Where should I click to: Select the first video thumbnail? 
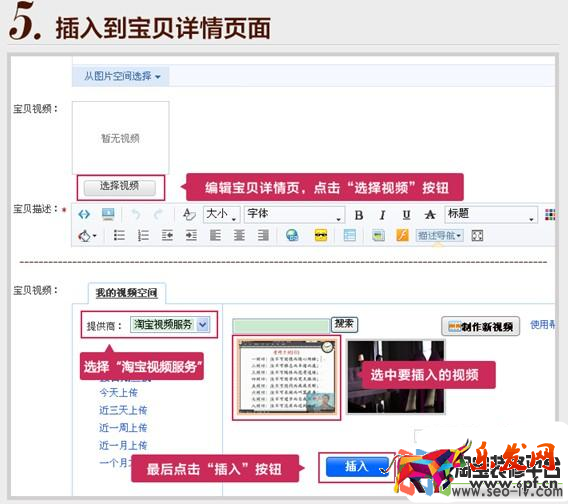(287, 378)
